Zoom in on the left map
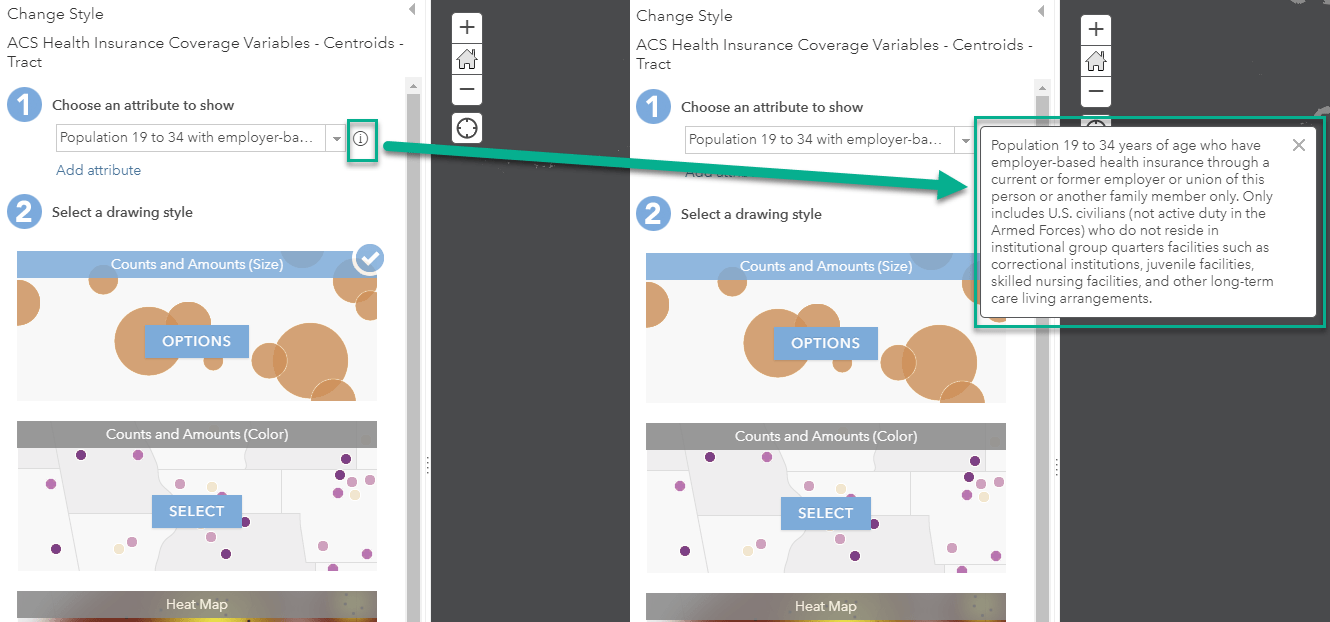The image size is (1330, 622). click(466, 27)
